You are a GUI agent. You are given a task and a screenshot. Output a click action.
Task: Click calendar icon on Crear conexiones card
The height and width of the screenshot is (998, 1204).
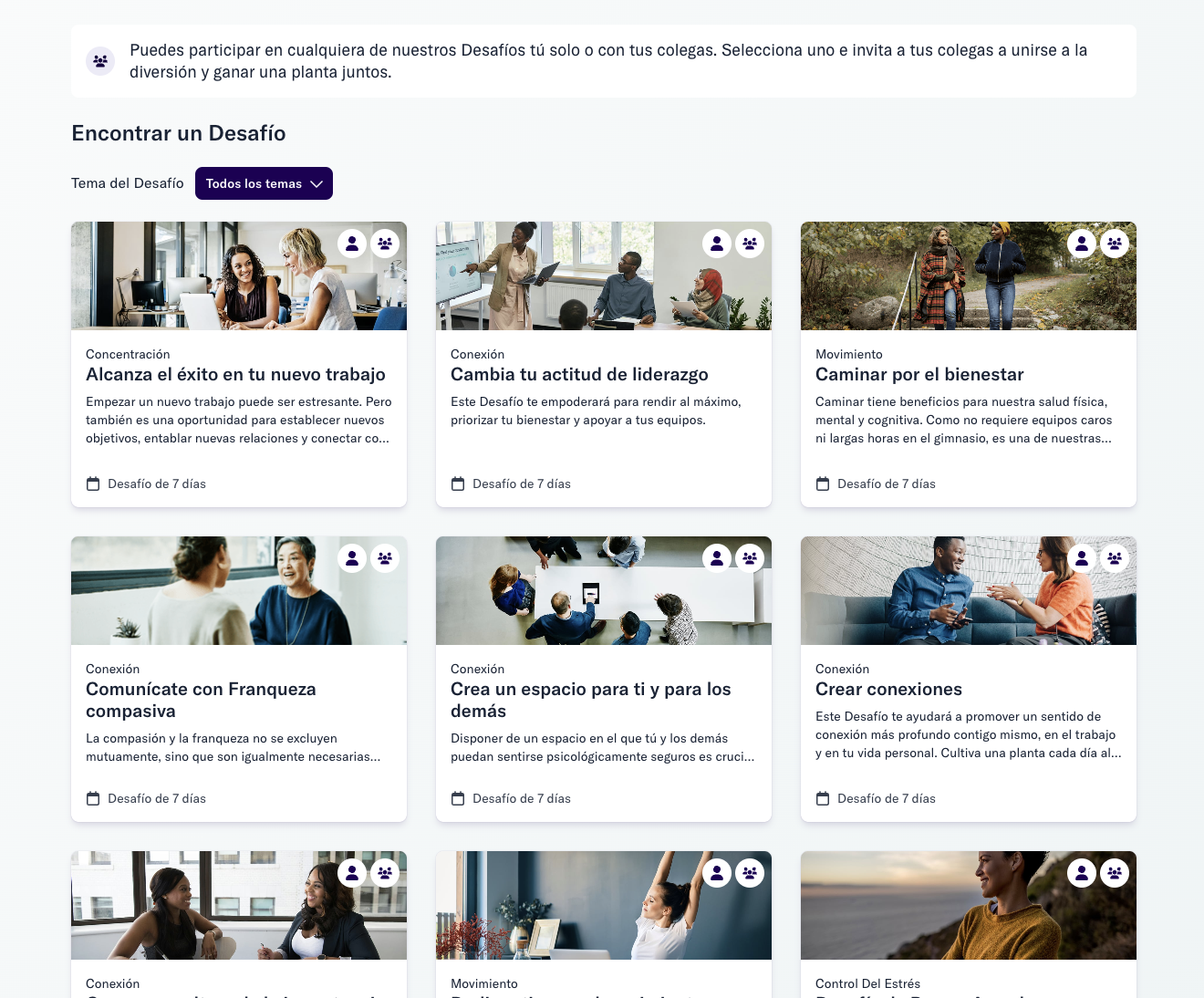(x=823, y=798)
